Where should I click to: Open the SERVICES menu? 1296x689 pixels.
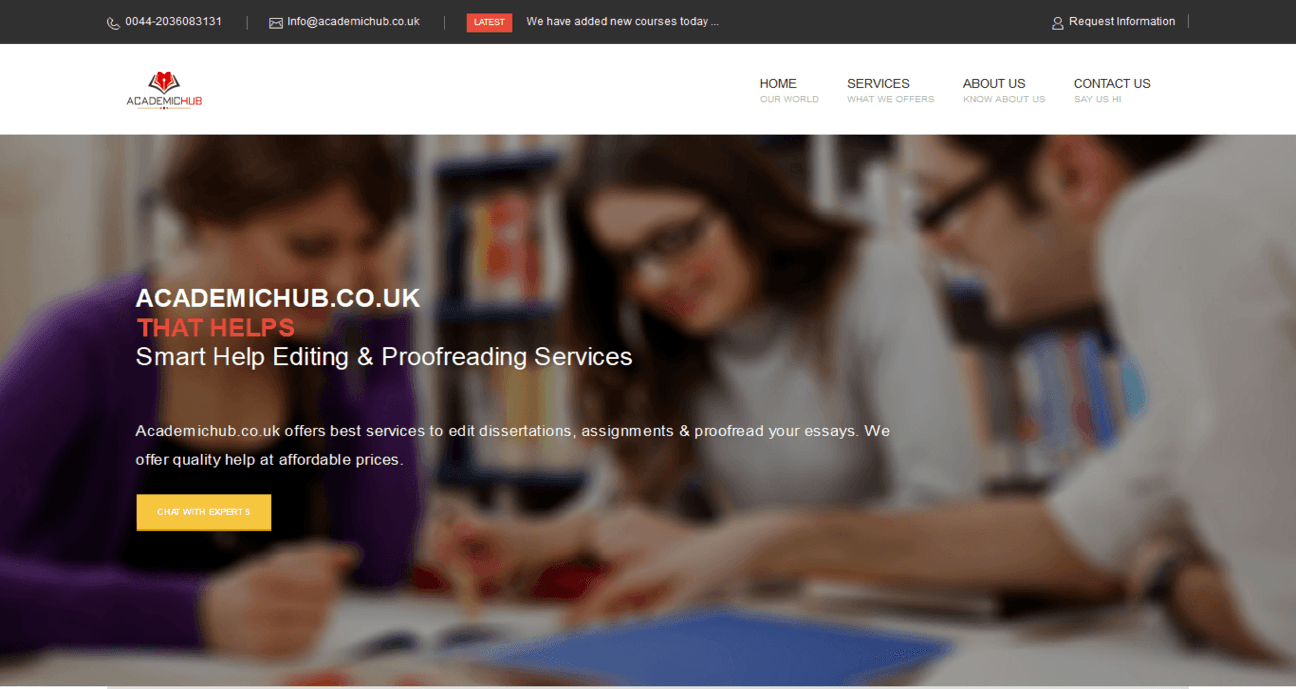(878, 84)
